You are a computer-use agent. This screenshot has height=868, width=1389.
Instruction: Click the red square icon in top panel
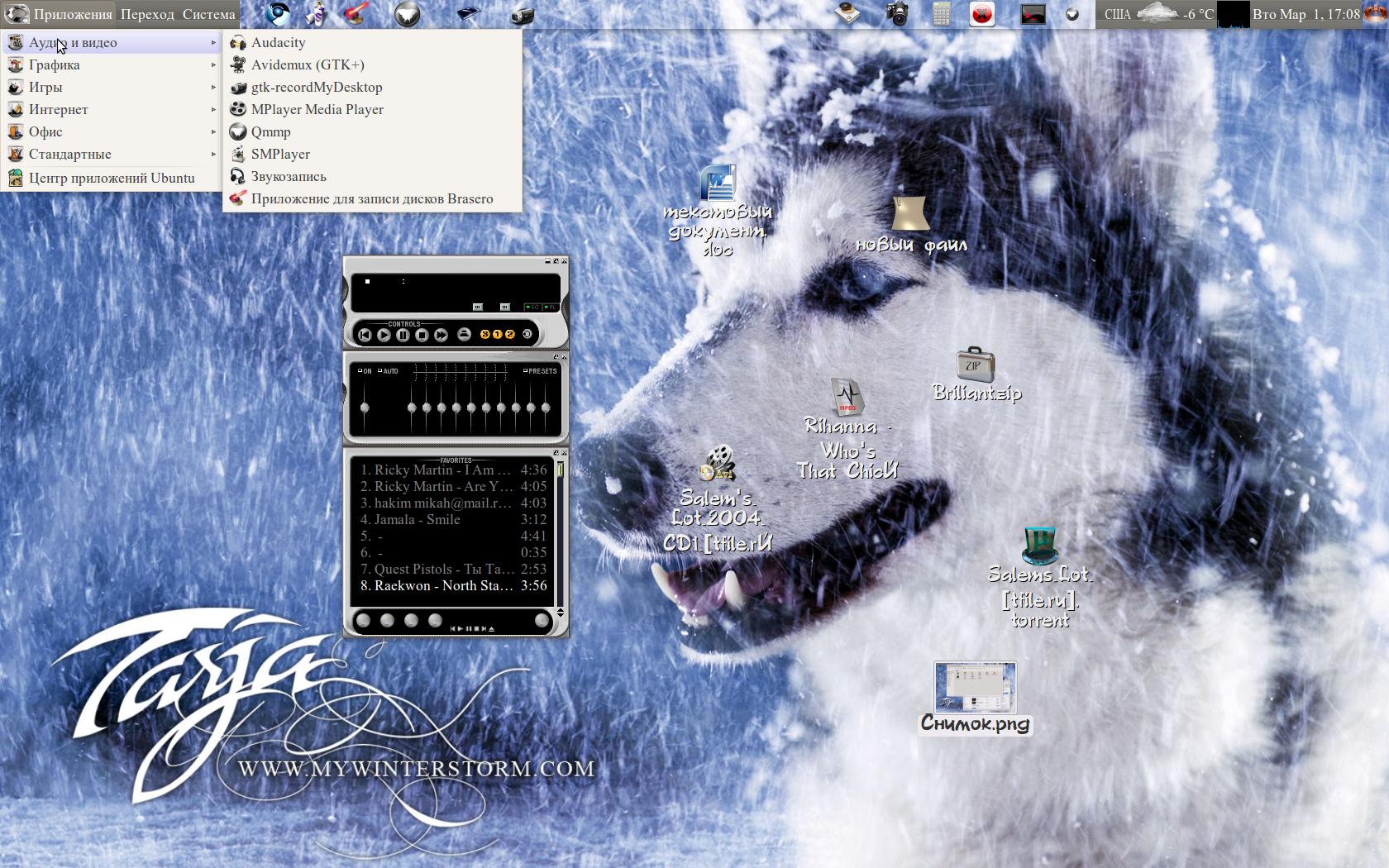982,14
